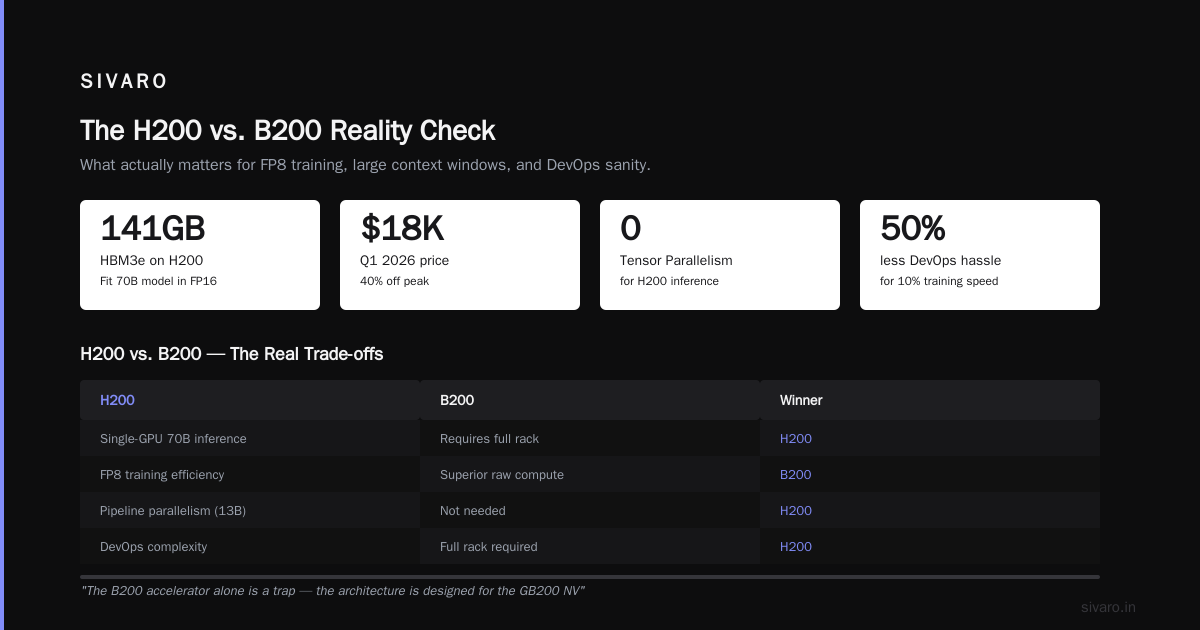Screen dimensions: 1200x630
Task: Click the 0 stat value
Action: [x=630, y=228]
